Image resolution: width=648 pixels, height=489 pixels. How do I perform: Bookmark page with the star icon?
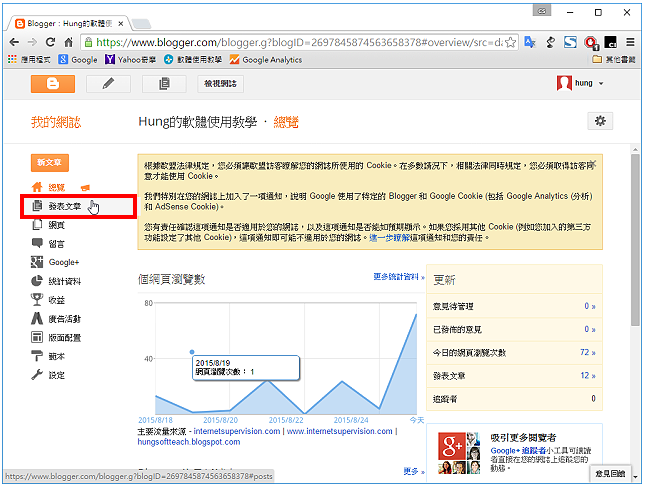(511, 42)
